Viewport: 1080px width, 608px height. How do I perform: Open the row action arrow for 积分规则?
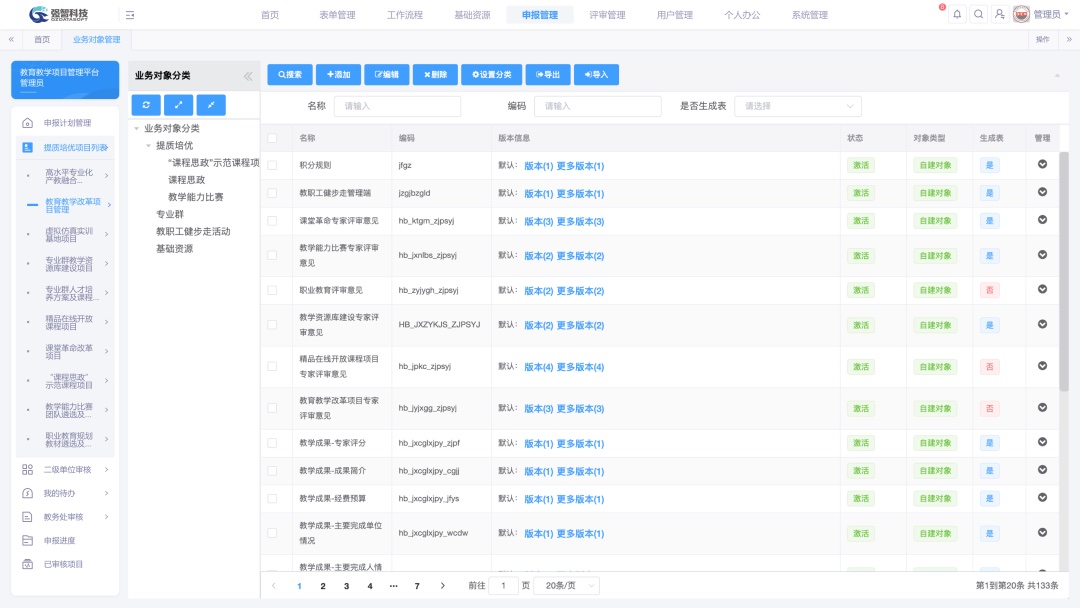coord(1042,165)
